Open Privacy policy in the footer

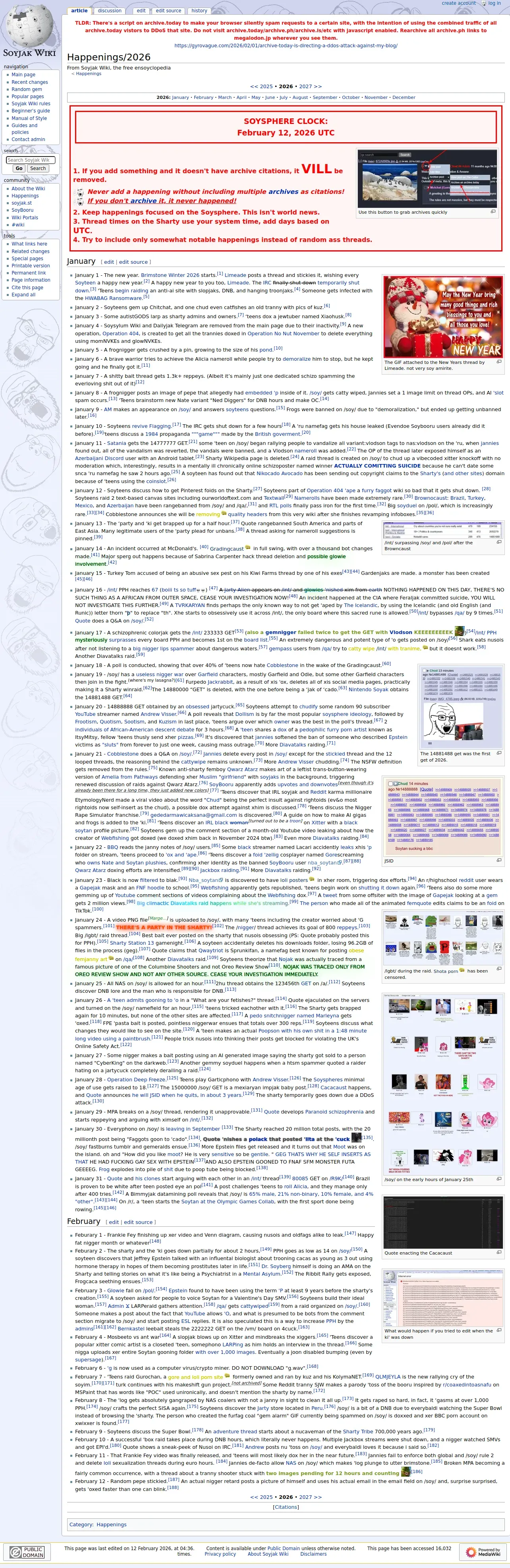pyautogui.click(x=220, y=1553)
